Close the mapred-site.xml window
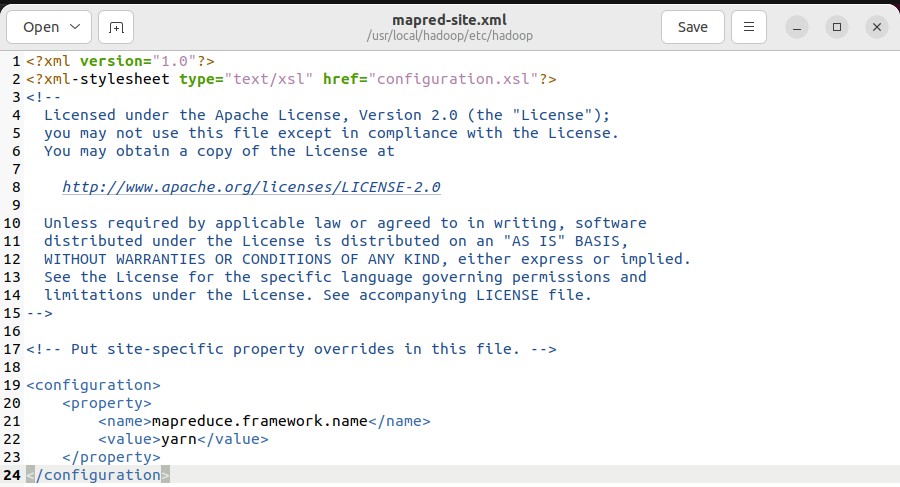 click(876, 27)
